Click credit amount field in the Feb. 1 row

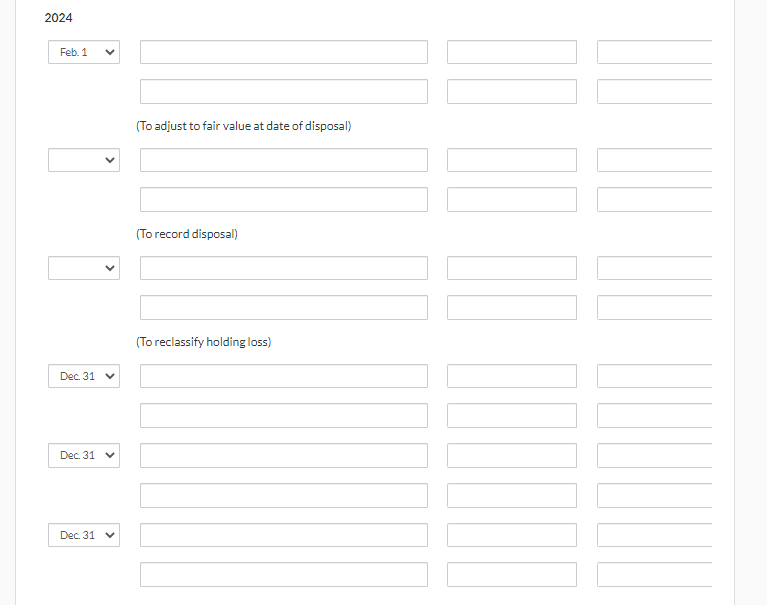click(654, 52)
